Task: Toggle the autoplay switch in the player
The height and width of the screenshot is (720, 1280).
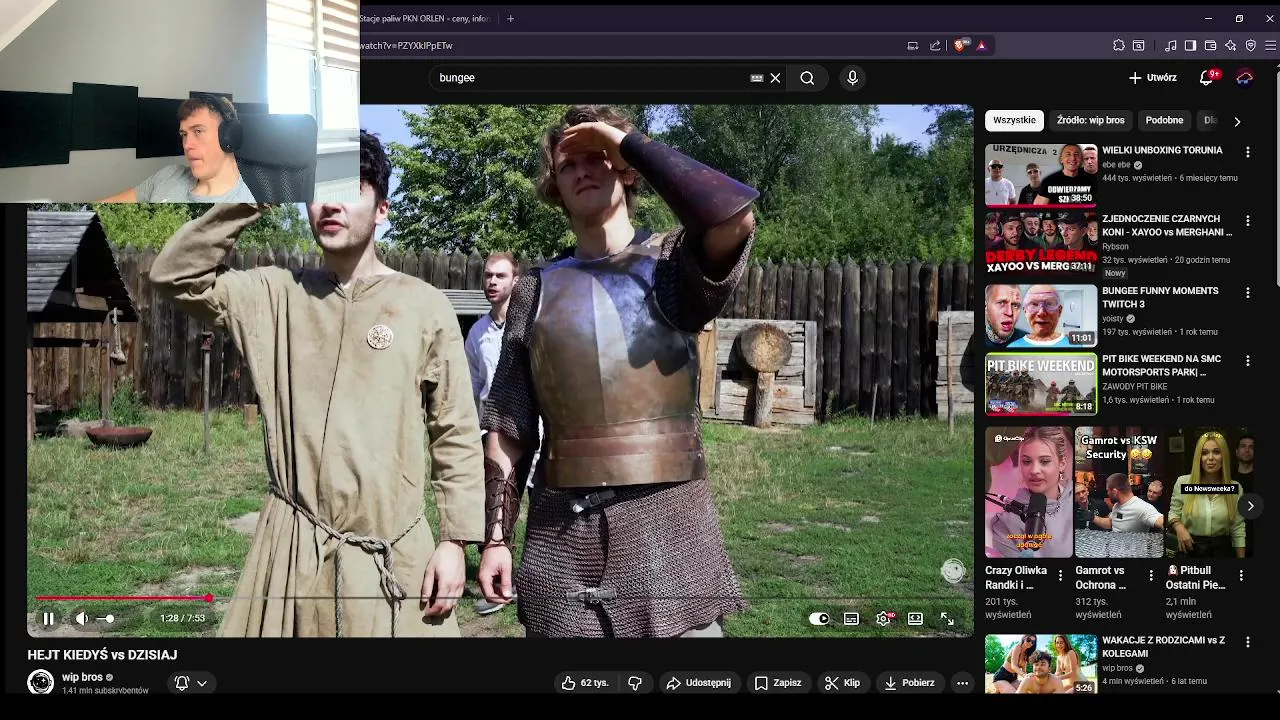Action: tap(819, 619)
